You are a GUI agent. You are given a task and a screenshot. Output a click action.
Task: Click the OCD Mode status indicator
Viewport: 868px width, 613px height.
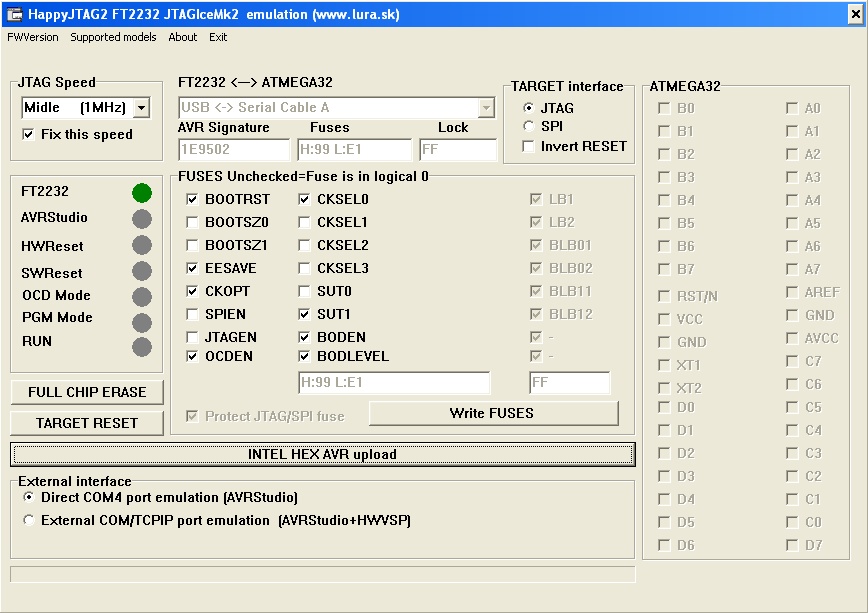(x=142, y=297)
